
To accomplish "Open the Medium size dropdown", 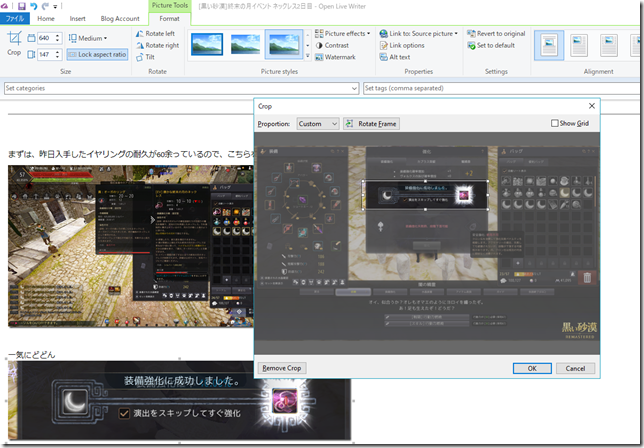I will coord(87,38).
